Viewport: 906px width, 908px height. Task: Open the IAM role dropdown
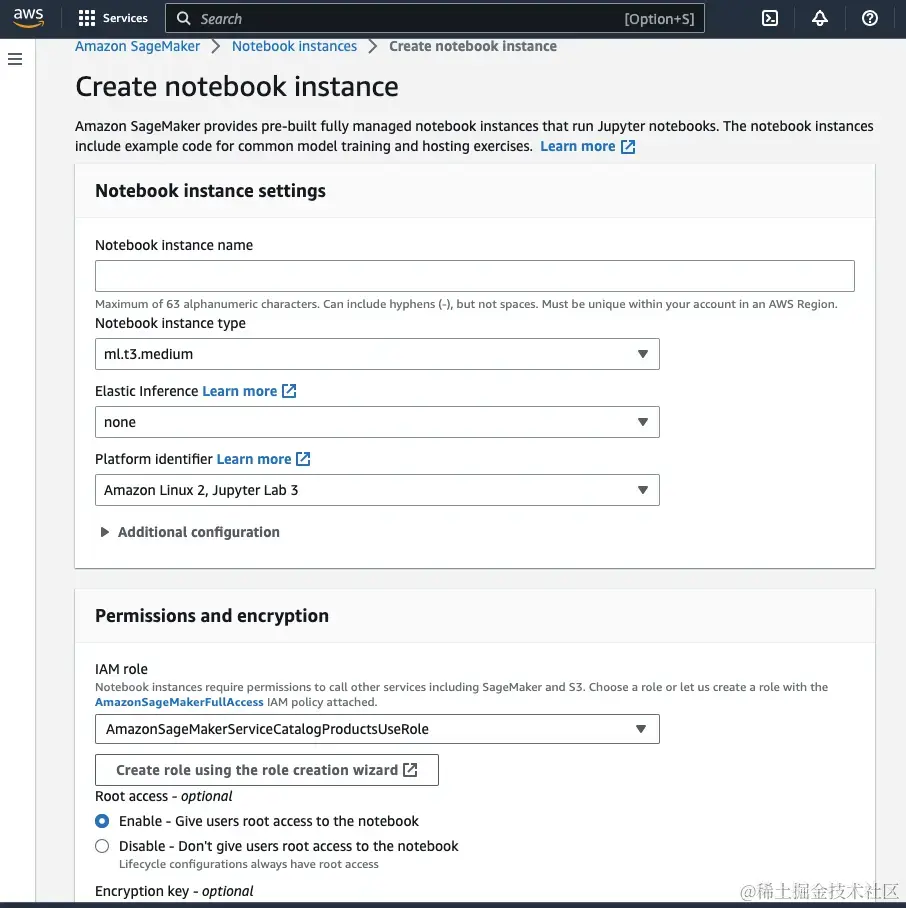377,729
